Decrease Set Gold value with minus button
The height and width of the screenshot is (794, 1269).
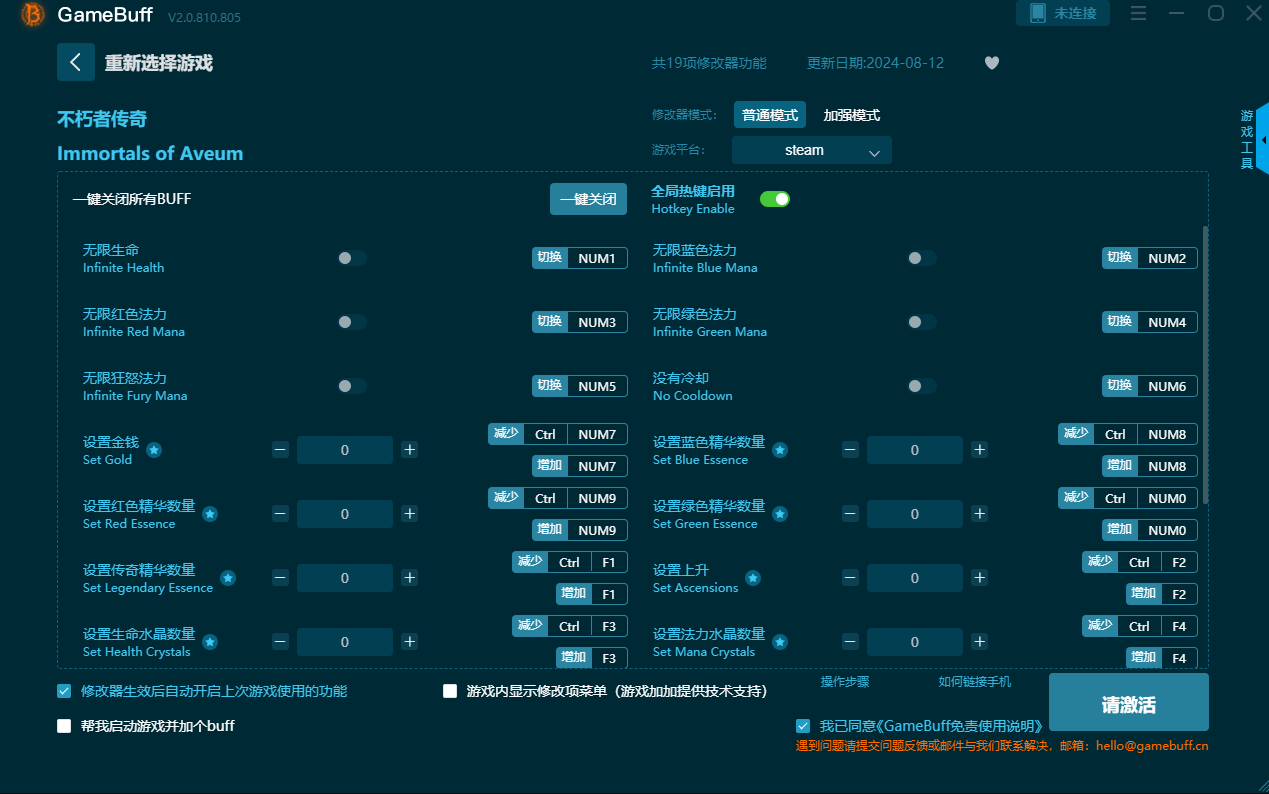coord(280,450)
